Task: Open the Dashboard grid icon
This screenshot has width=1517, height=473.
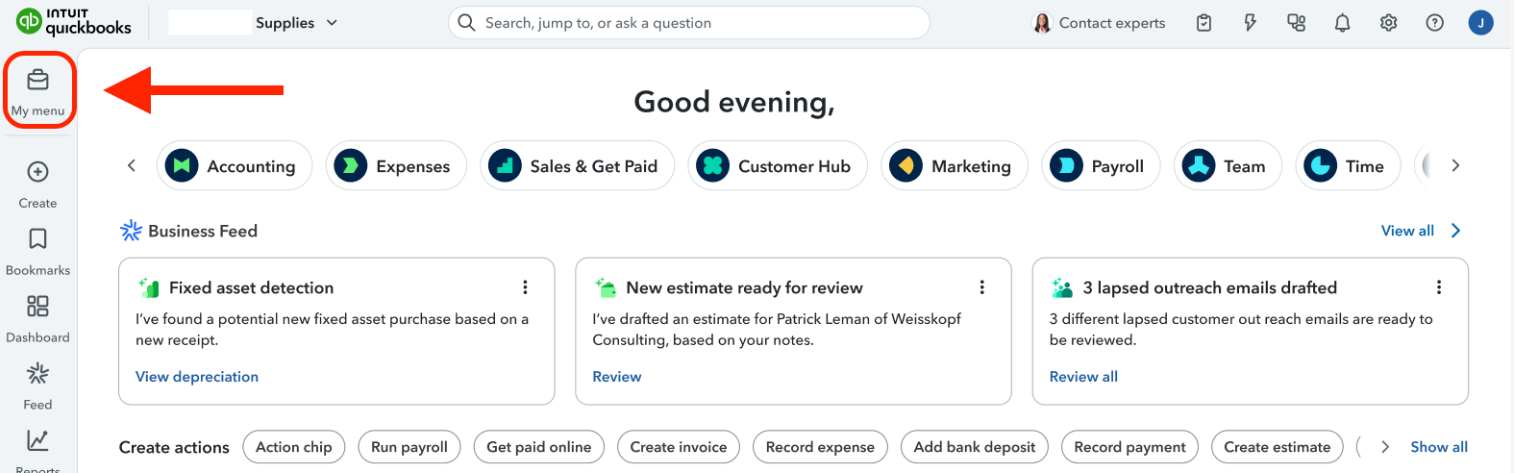Action: pos(38,306)
